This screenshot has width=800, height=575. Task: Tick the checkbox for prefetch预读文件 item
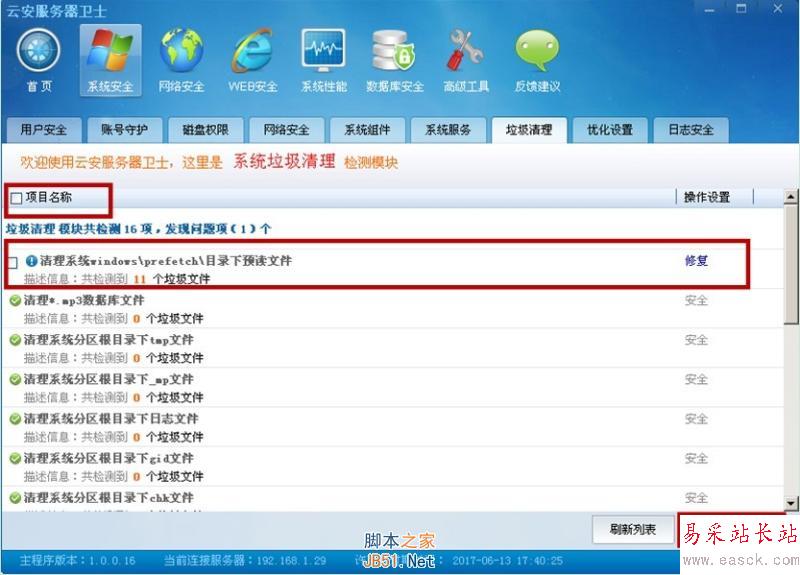[13, 262]
